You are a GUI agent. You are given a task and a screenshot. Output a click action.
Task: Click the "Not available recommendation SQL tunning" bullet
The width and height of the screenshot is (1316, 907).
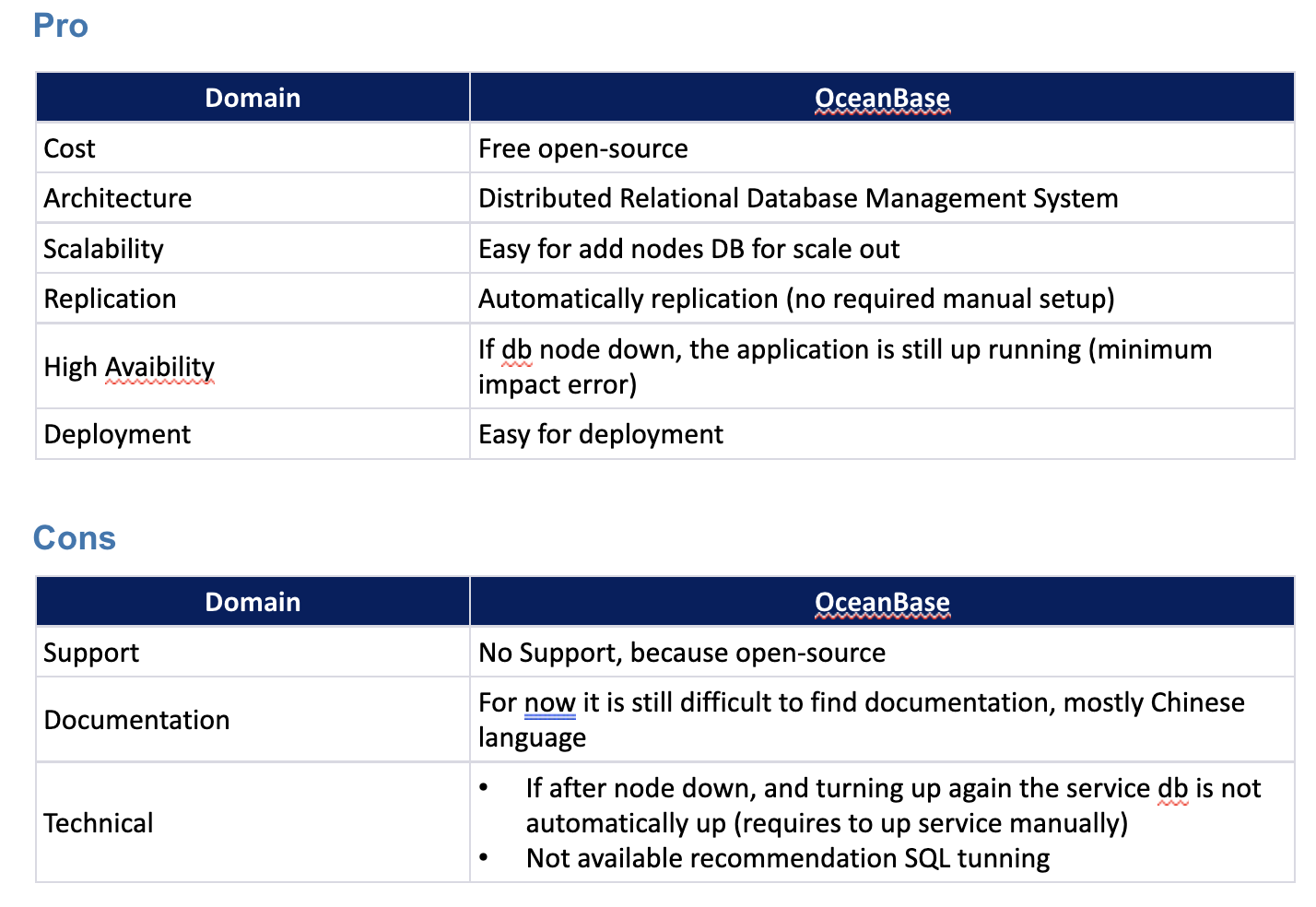(786, 858)
